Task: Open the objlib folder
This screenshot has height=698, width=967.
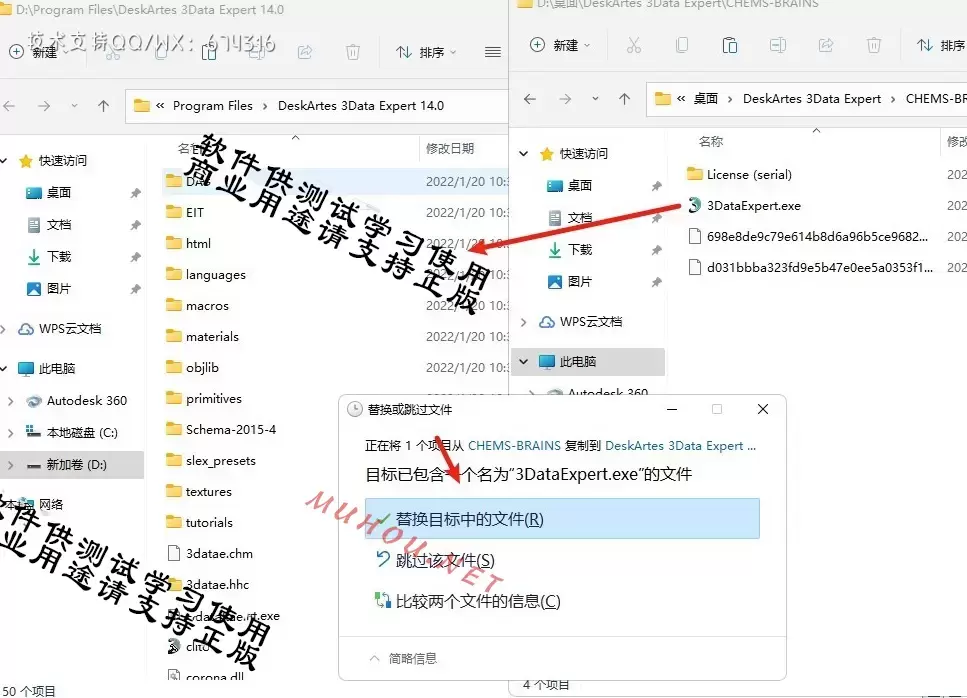Action: click(202, 367)
